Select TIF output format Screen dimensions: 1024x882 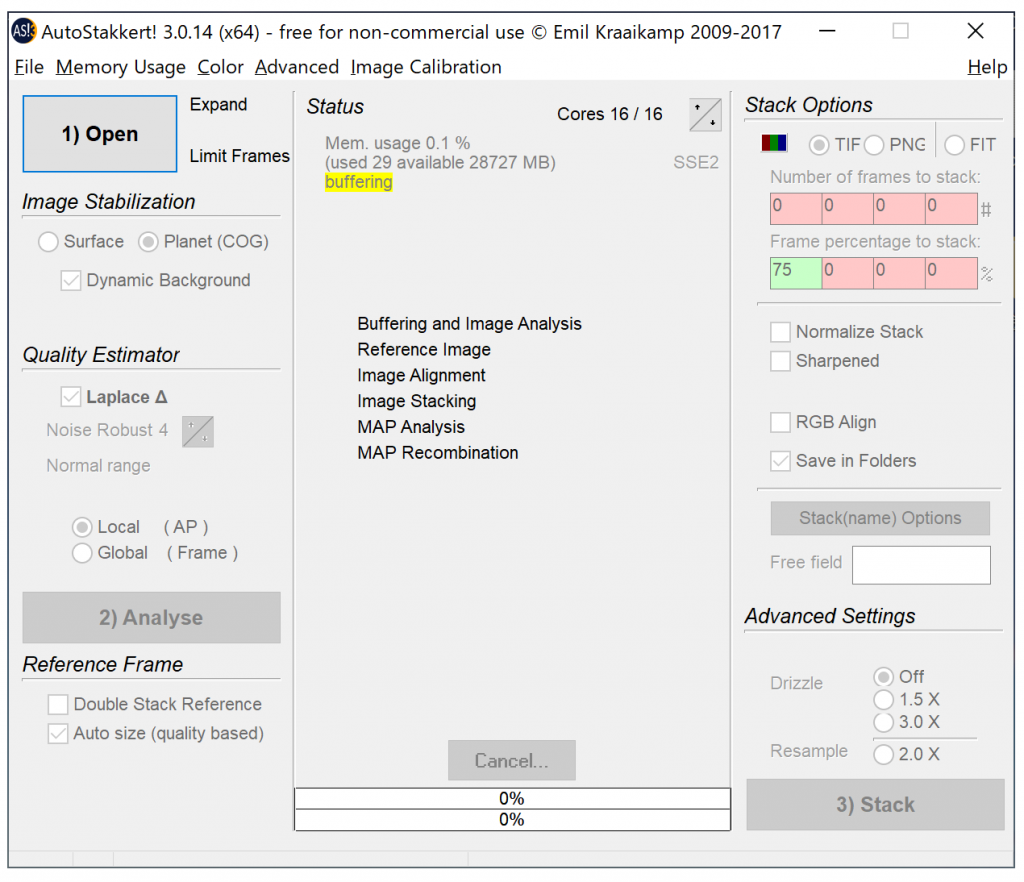[x=835, y=145]
